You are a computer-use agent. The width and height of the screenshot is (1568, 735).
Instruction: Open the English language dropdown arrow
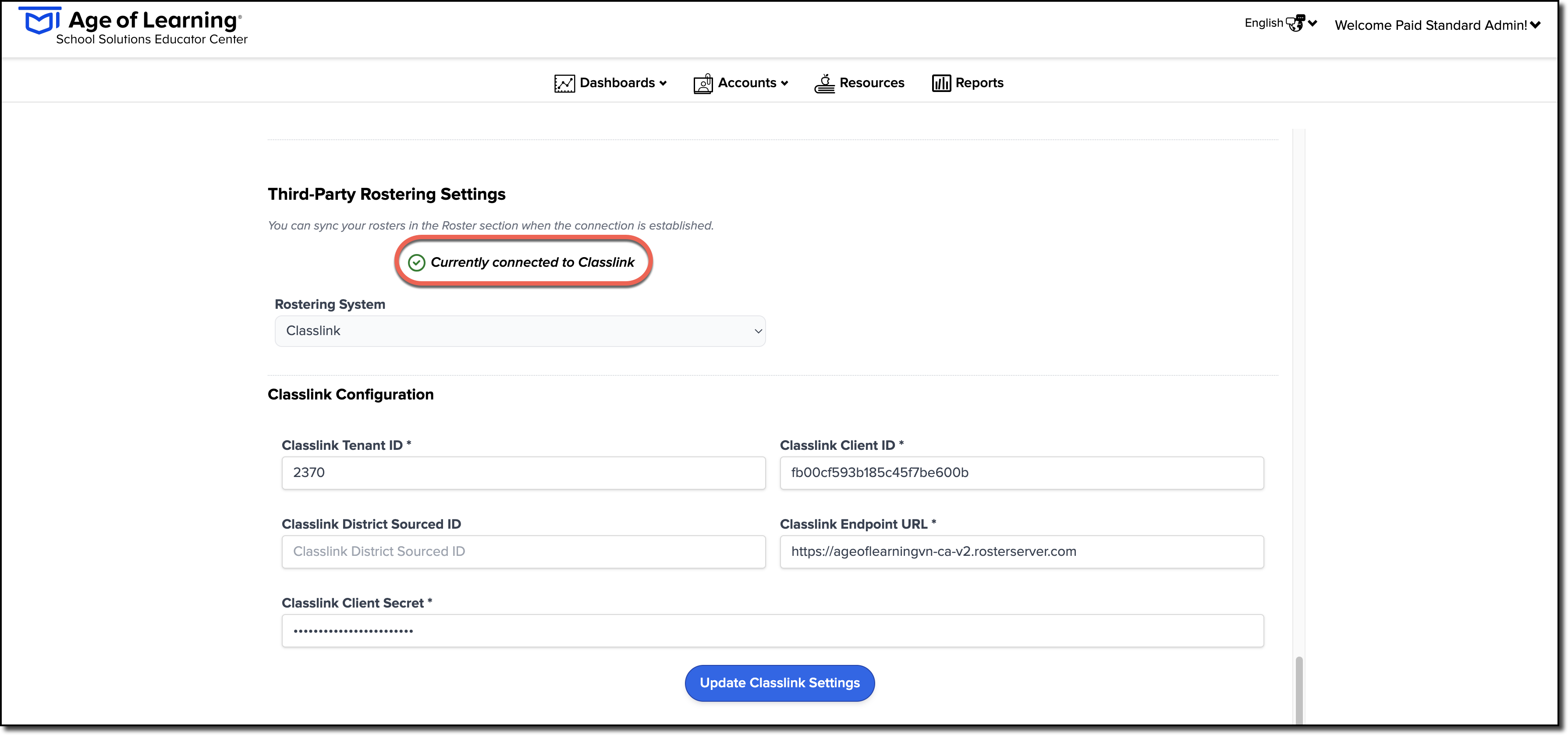click(x=1313, y=23)
